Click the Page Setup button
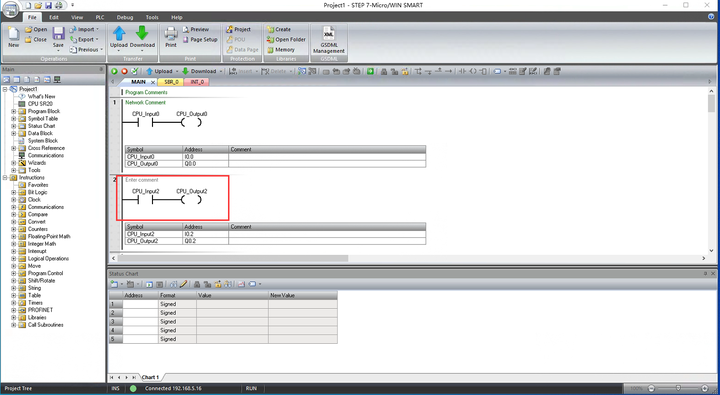Screen dimensions: 720x395 coord(200,40)
